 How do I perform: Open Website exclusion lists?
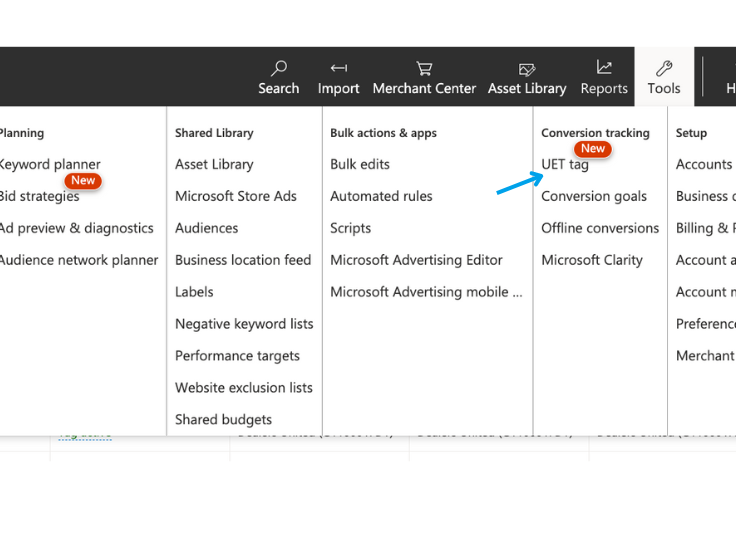click(244, 388)
